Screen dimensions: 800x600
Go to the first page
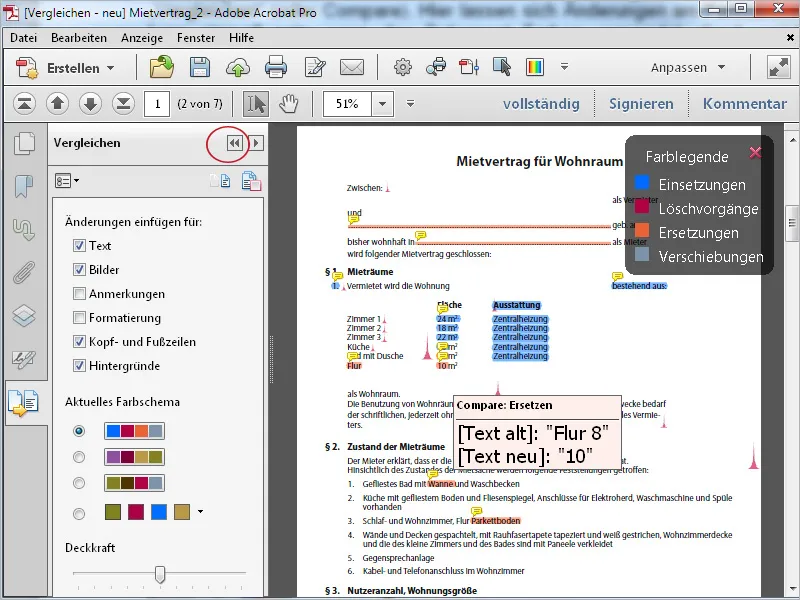pyautogui.click(x=24, y=104)
